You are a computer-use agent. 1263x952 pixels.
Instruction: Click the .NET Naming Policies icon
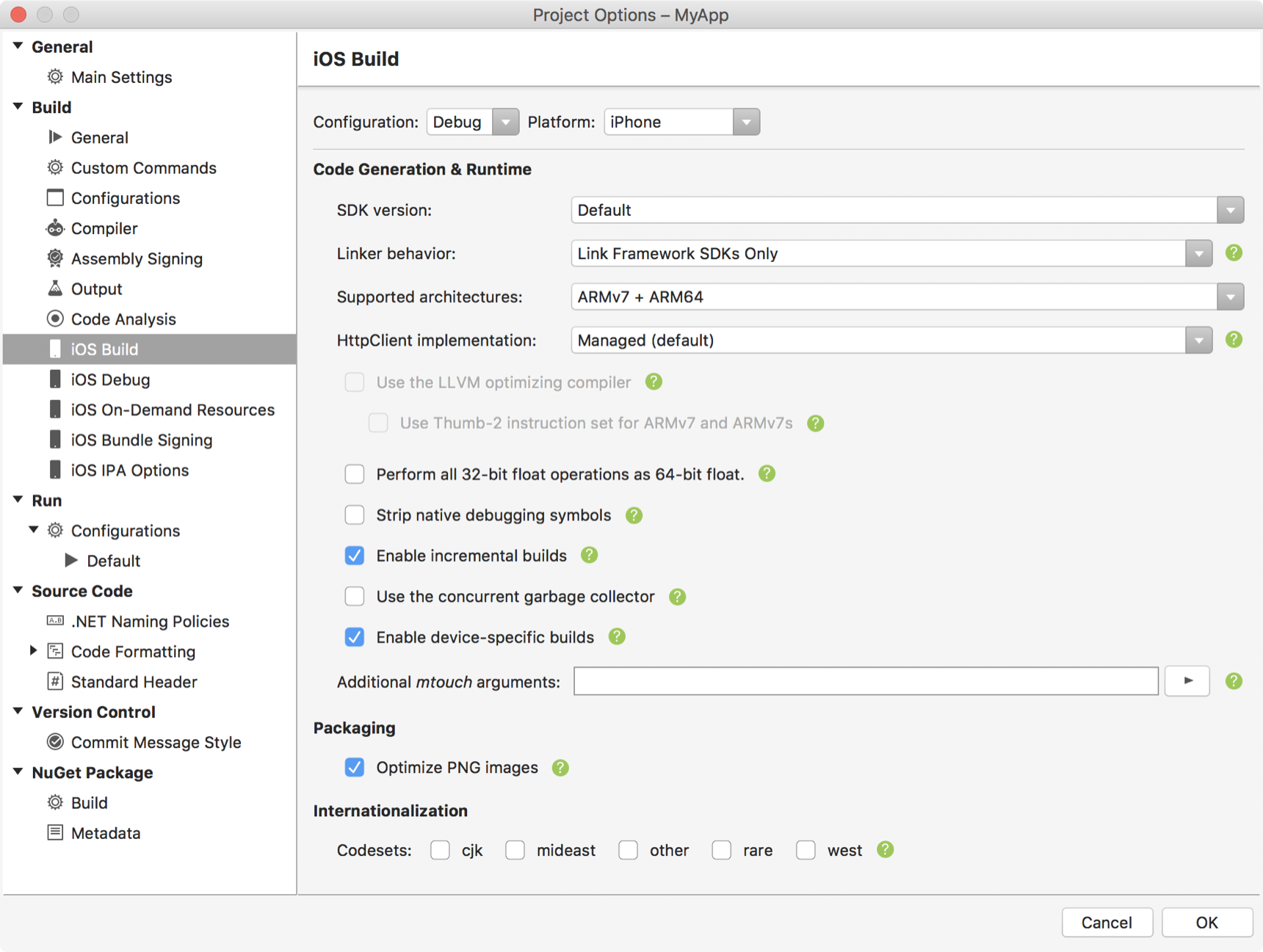pos(55,621)
